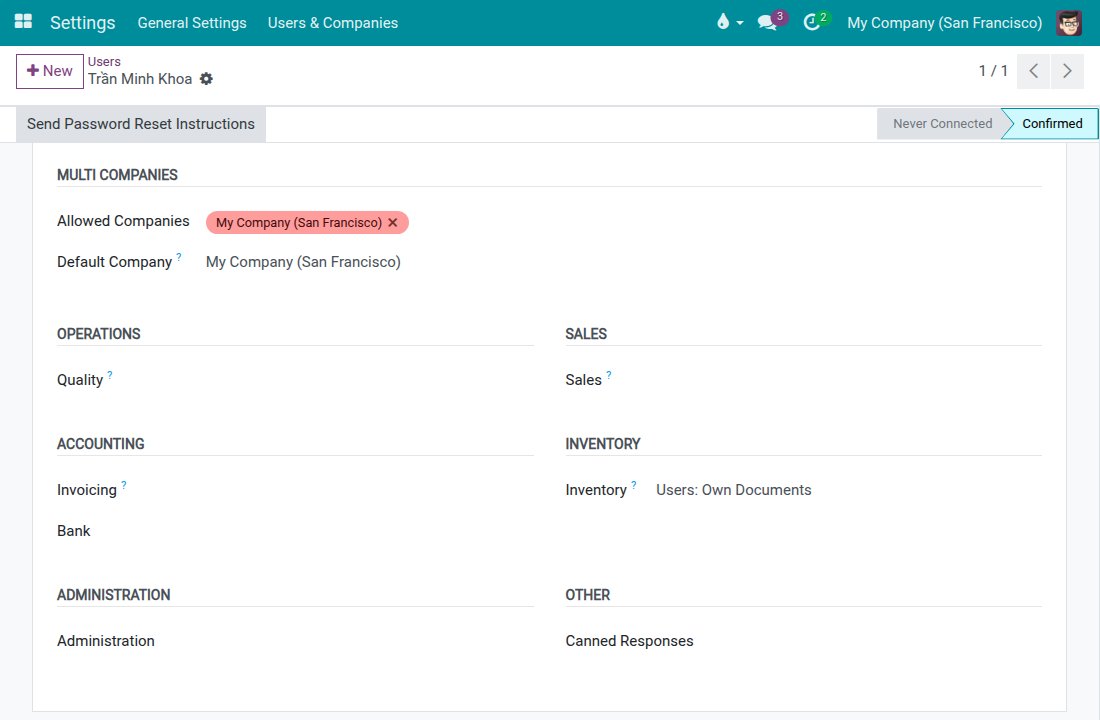Go to previous record arrow
This screenshot has height=720, width=1100.
pos(1033,71)
